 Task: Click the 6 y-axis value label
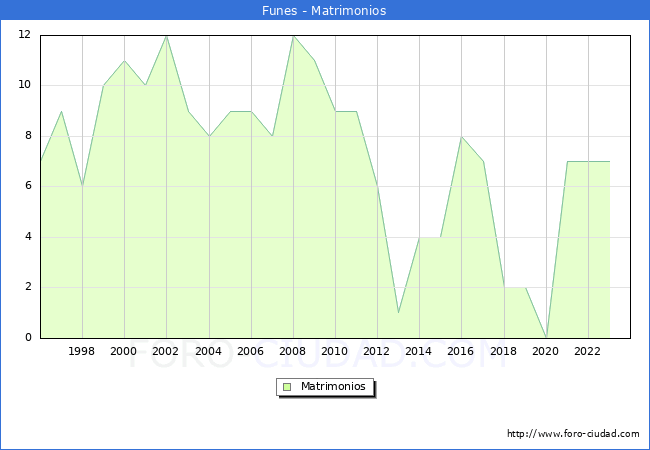coord(28,186)
